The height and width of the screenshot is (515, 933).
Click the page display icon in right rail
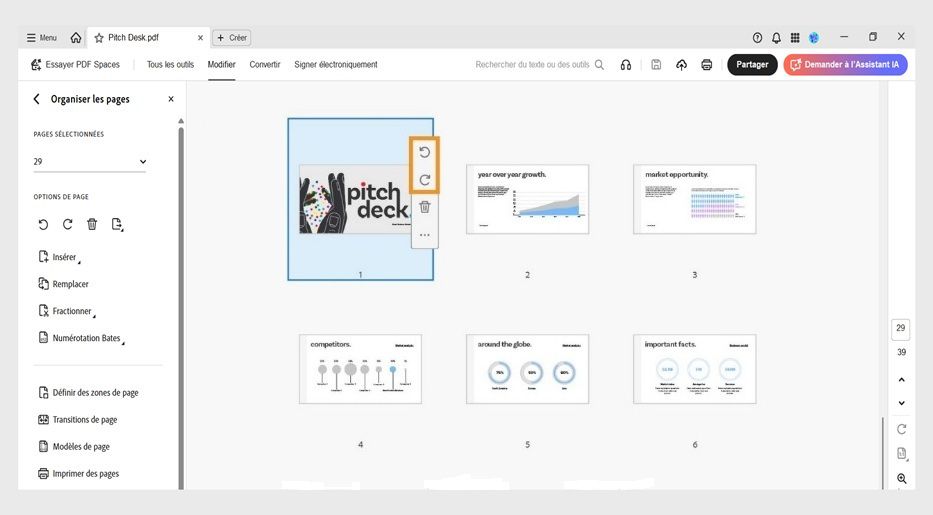[901, 454]
